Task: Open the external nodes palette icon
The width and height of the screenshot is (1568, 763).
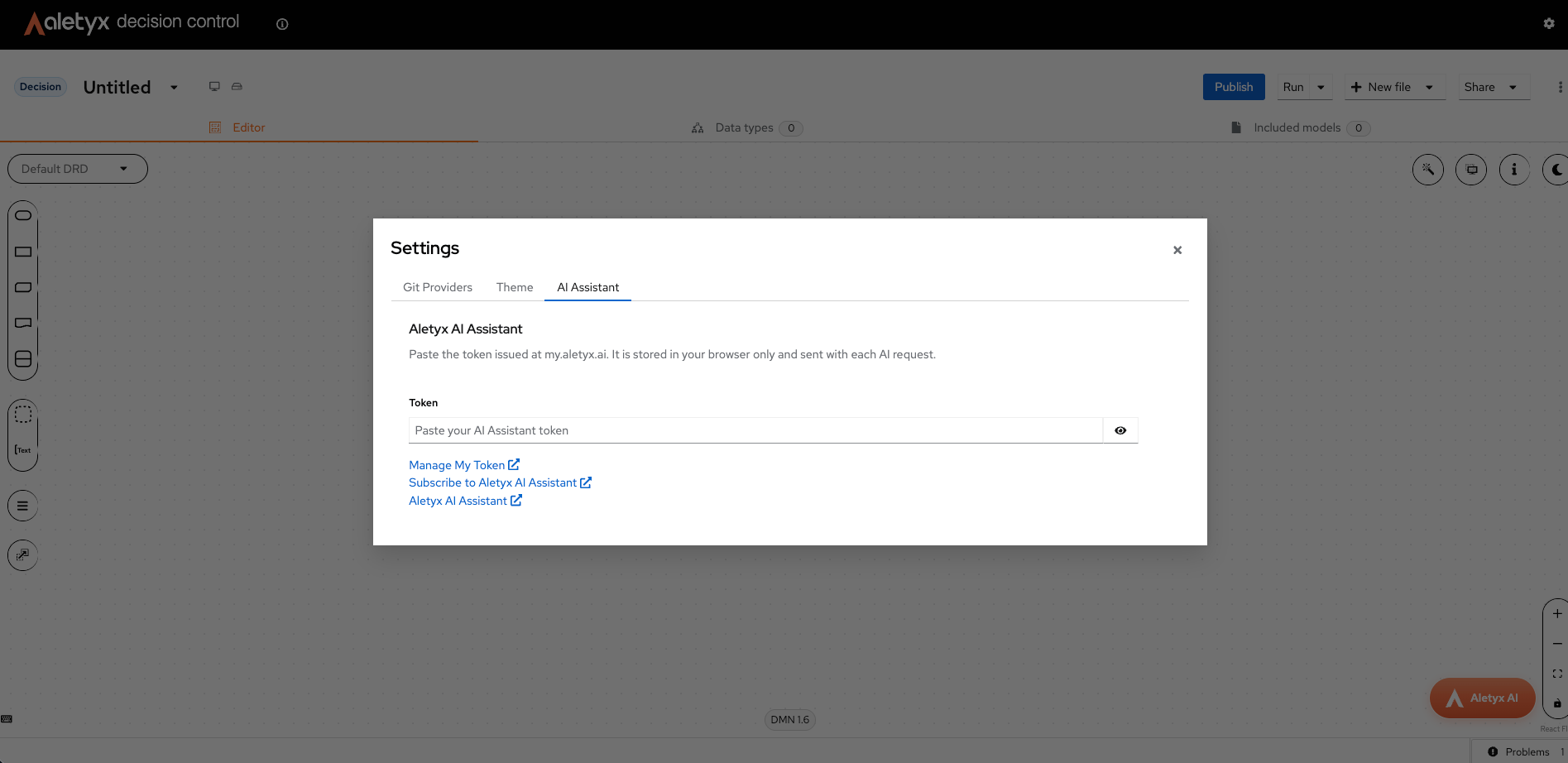Action: click(x=23, y=555)
